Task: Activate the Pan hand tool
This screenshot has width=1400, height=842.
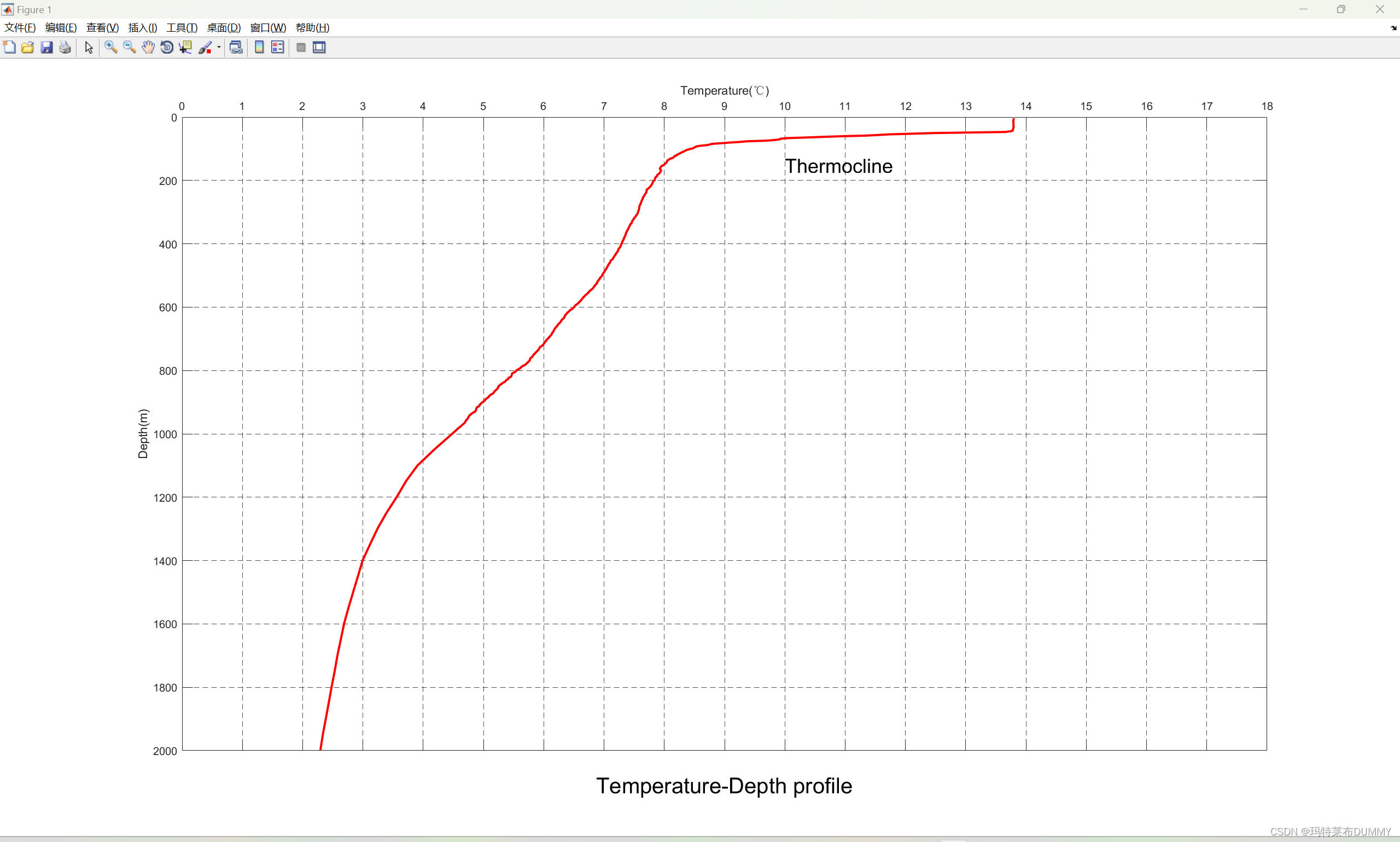Action: click(x=148, y=48)
